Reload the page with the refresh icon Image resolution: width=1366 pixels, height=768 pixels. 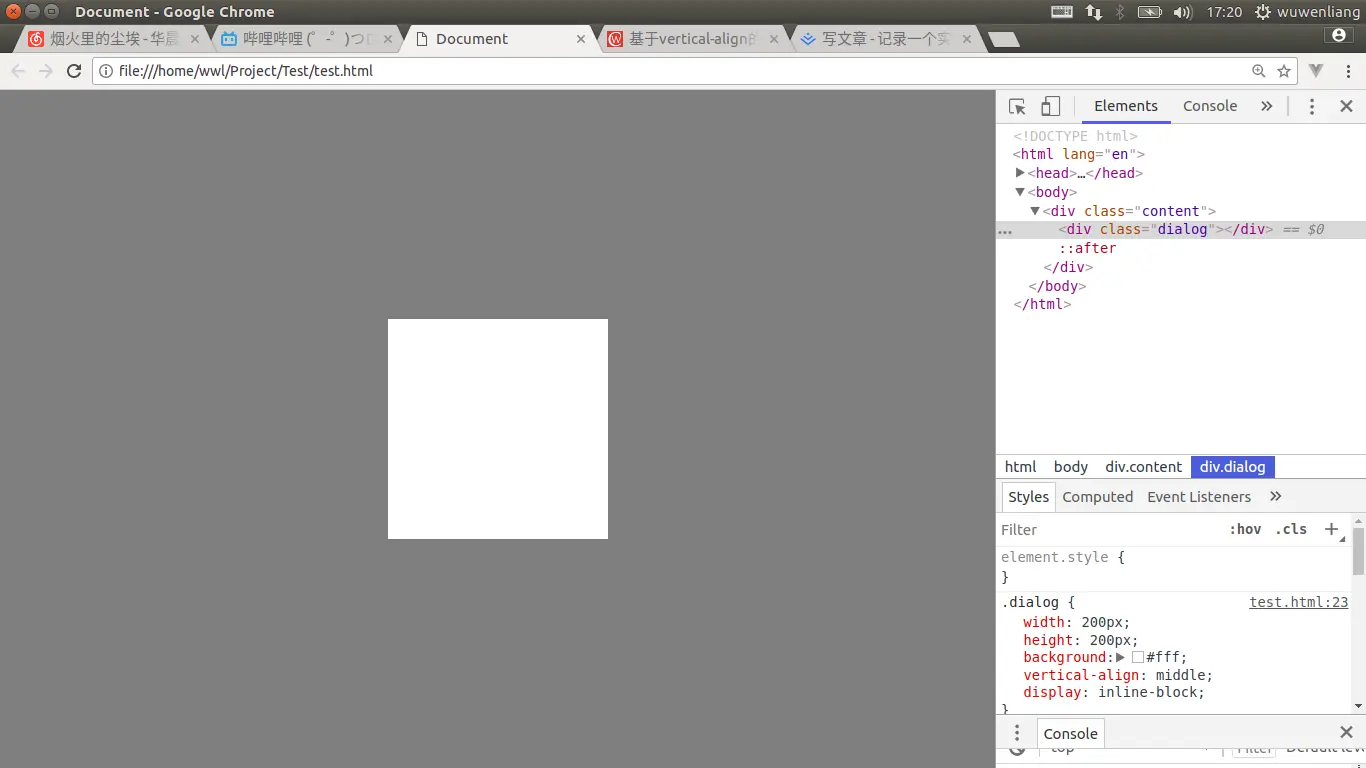tap(73, 71)
